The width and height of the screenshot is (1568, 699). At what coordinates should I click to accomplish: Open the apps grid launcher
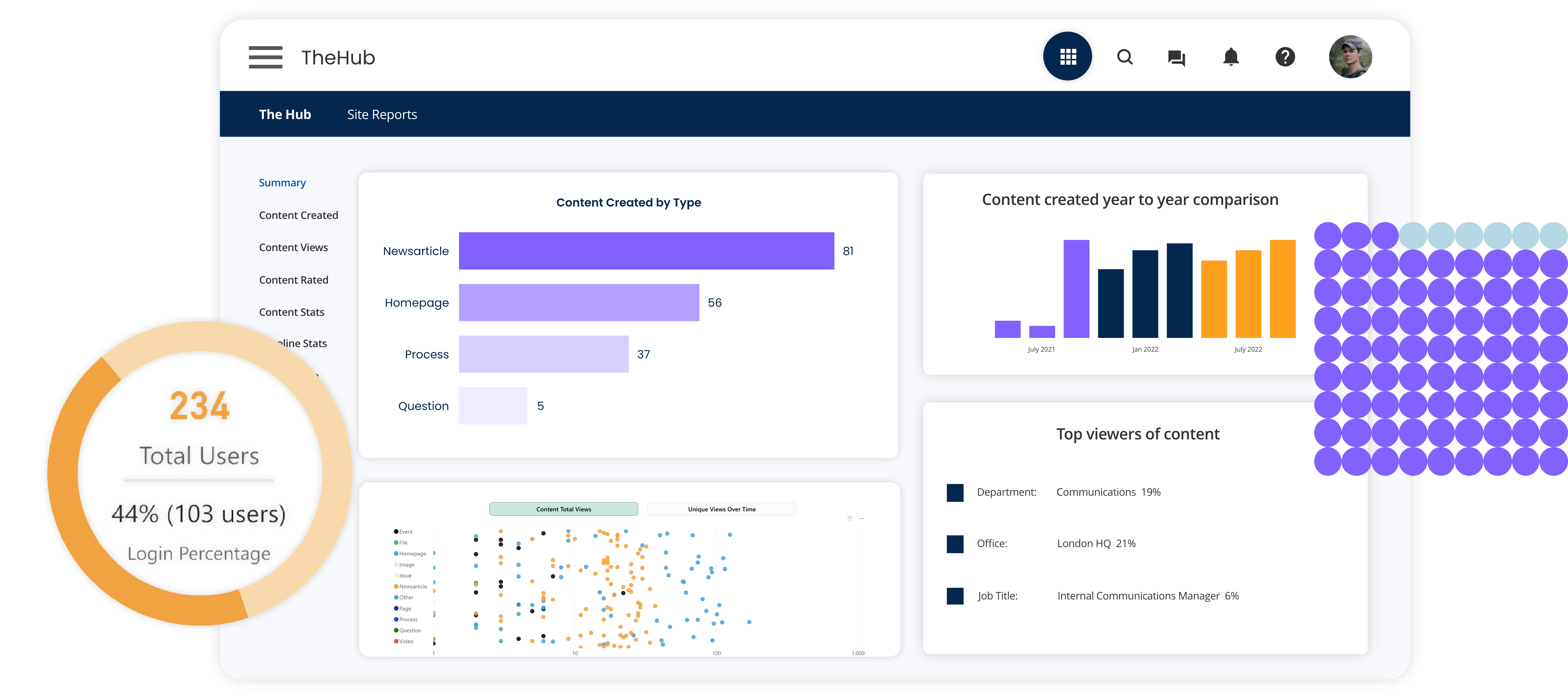pyautogui.click(x=1067, y=57)
